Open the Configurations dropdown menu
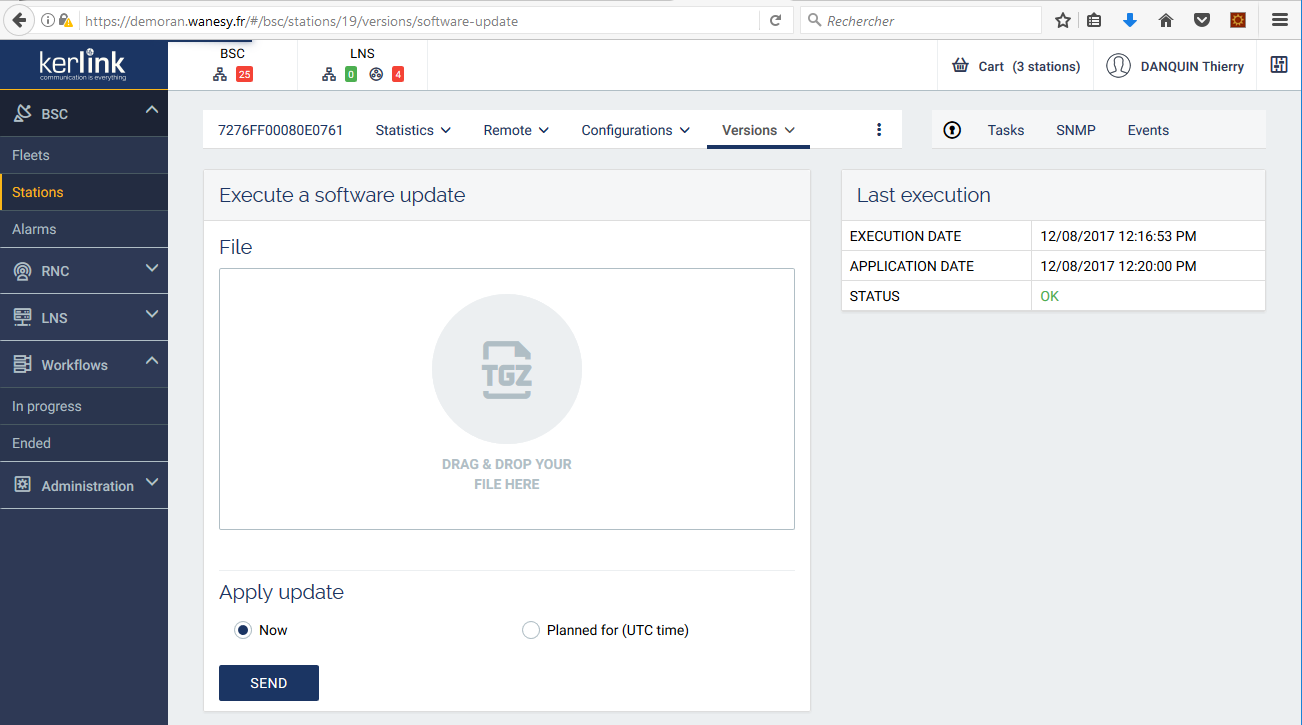Image resolution: width=1302 pixels, height=725 pixels. pos(635,130)
